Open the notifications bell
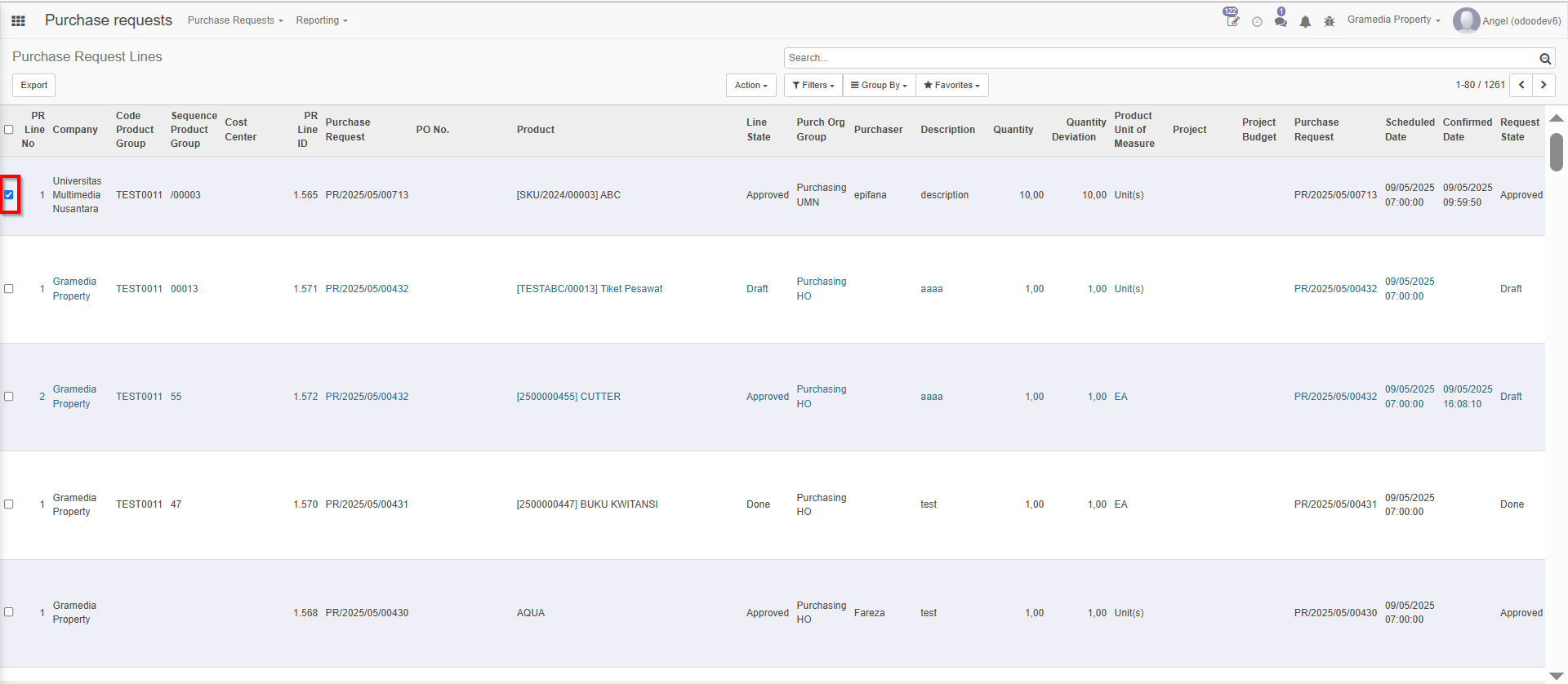The width and height of the screenshot is (1568, 684). coord(1305,21)
